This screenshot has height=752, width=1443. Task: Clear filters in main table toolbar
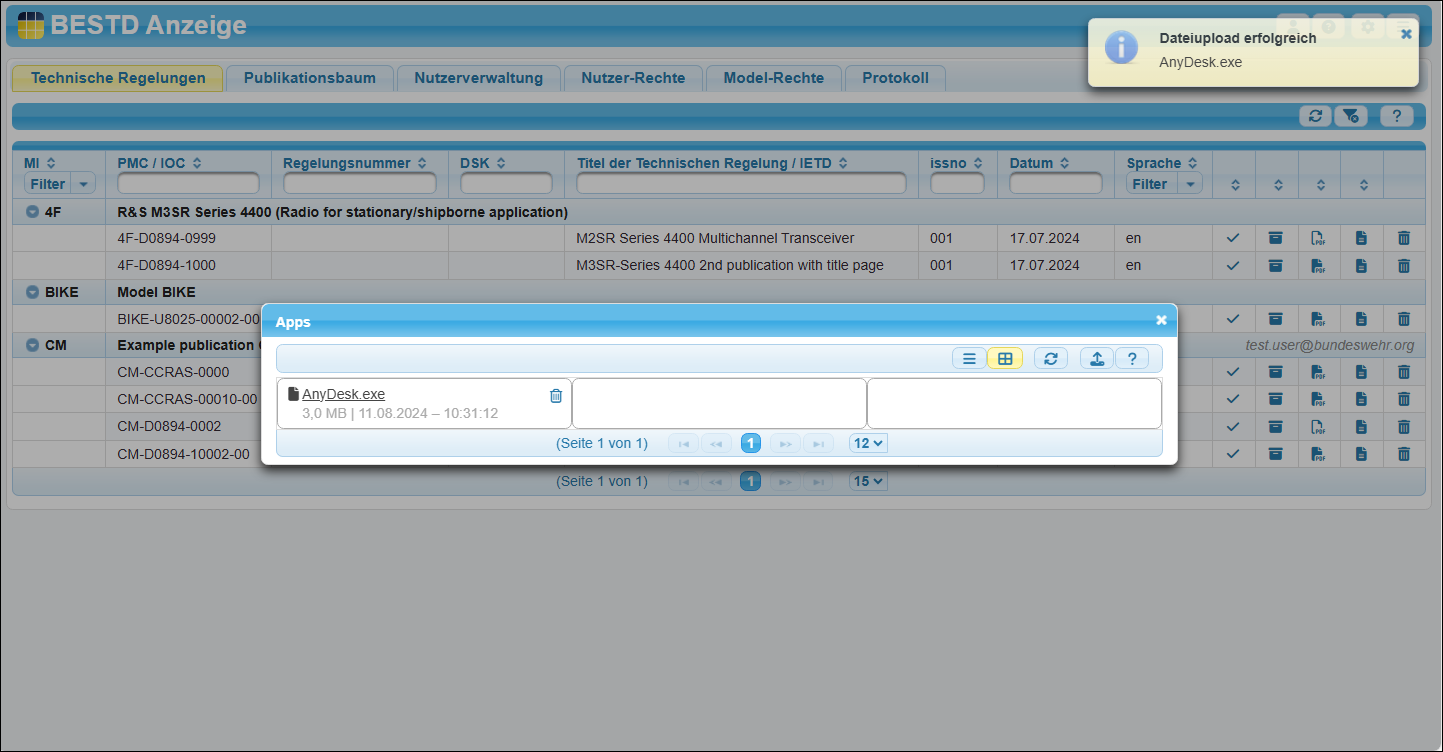(1350, 116)
